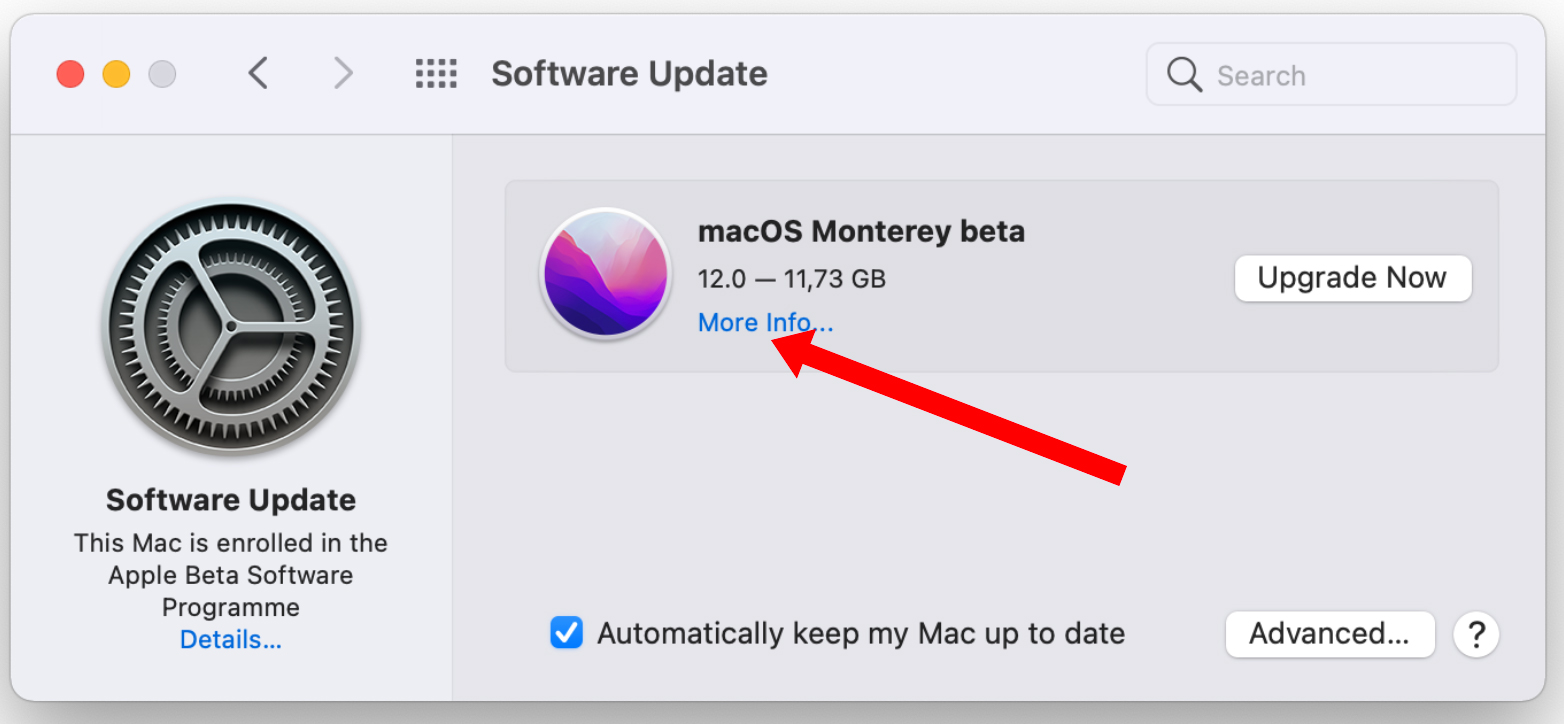Uncheck Automatically keep my Mac up to date
Screen dimensions: 1564x724
567,633
